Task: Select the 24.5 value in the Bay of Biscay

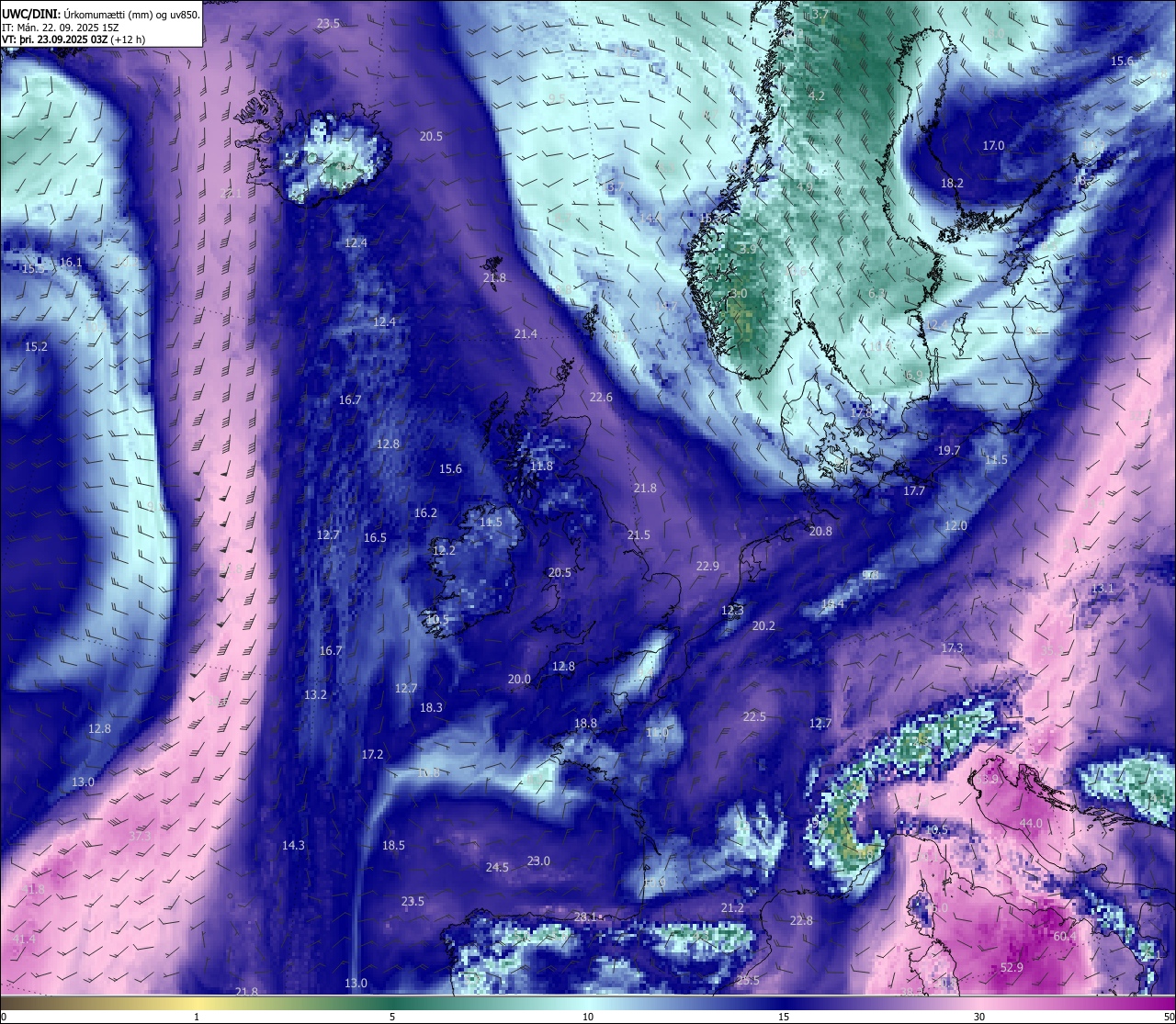Action: coord(497,868)
